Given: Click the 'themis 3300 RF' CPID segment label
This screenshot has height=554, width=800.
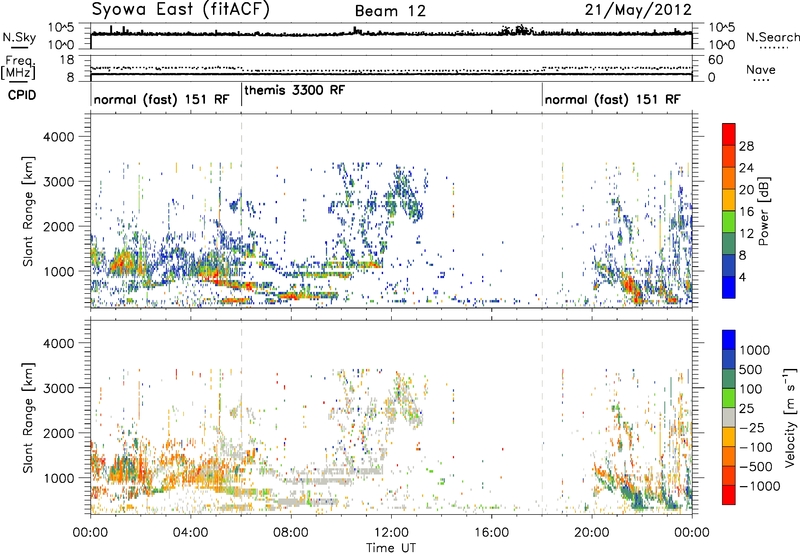Looking at the screenshot, I should pos(295,90).
